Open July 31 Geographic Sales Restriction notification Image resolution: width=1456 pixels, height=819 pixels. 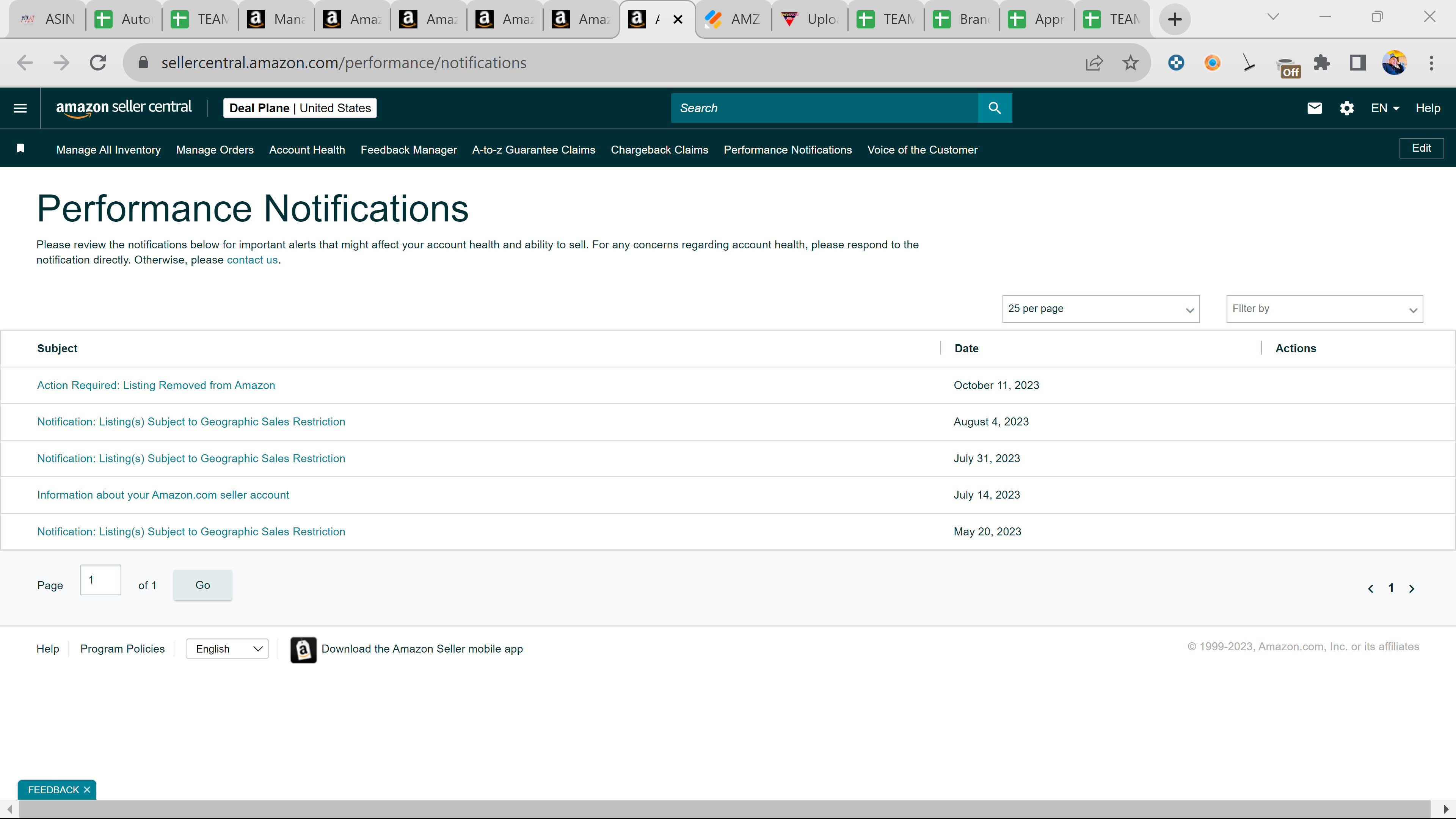click(x=191, y=458)
